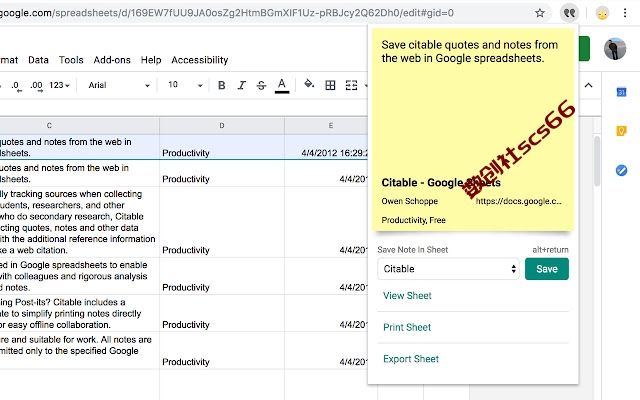640x400 pixels.
Task: Select cell mentioning 'tracking sources when collecting'
Action: 80,222
